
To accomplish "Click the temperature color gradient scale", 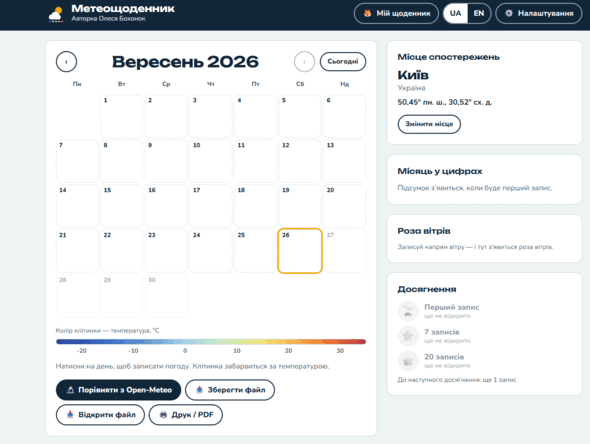I will click(x=211, y=342).
